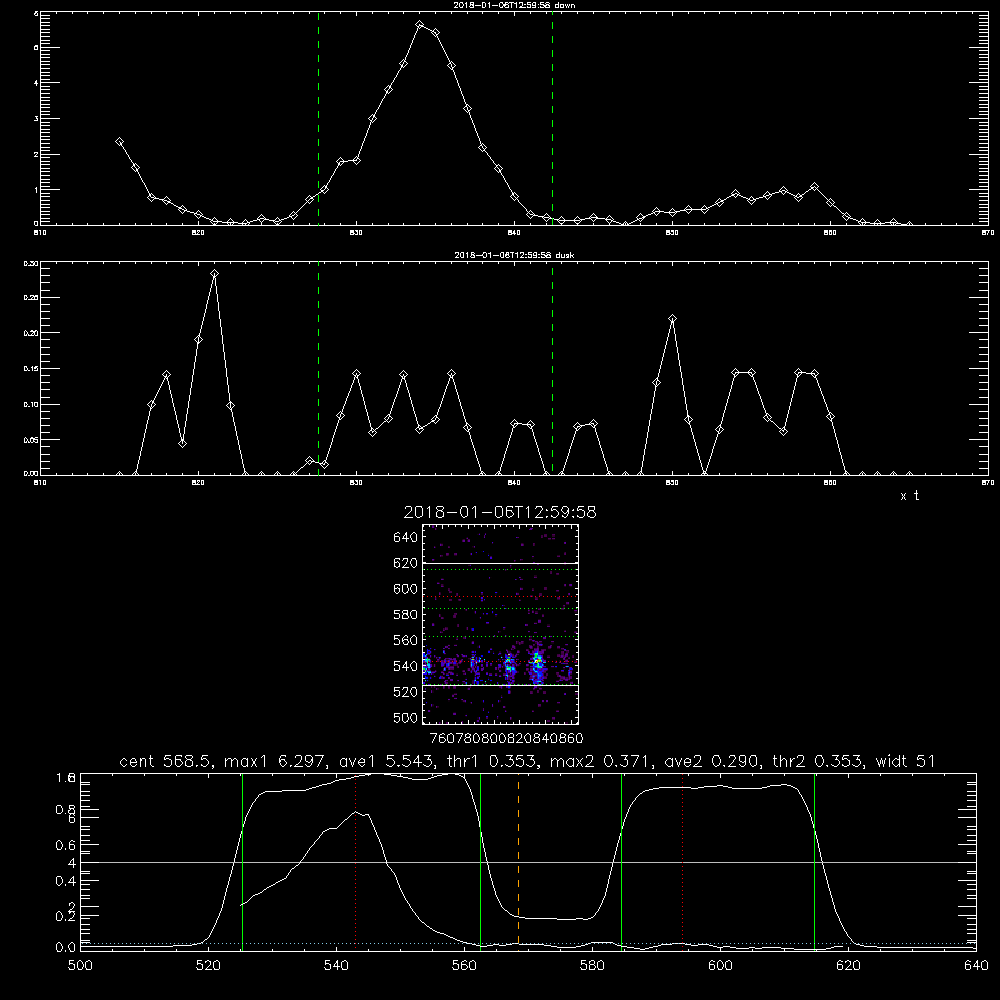Click the timestamp title above the color image
This screenshot has width=1000, height=1000.
click(x=500, y=512)
